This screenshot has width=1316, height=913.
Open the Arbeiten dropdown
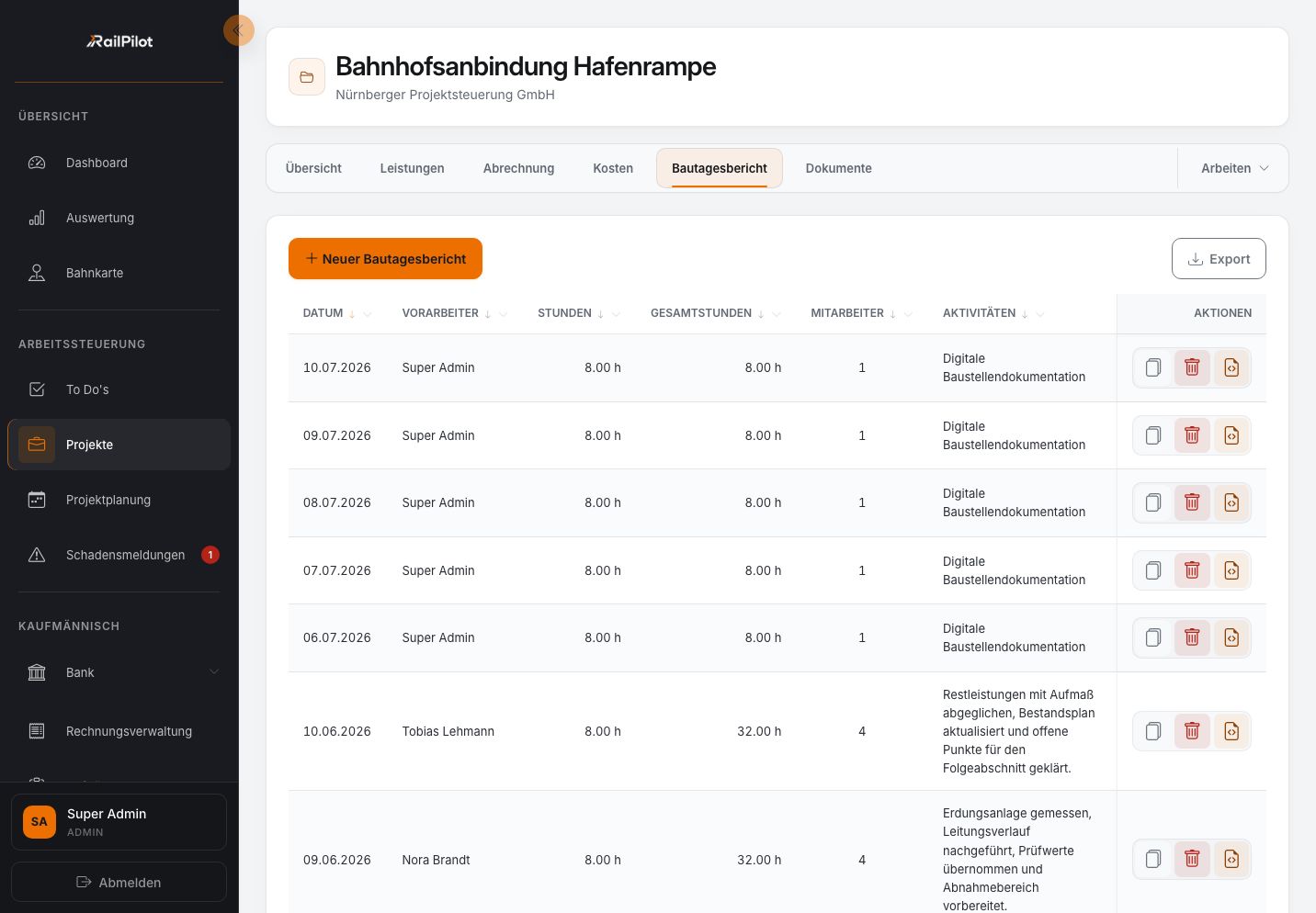(x=1234, y=168)
